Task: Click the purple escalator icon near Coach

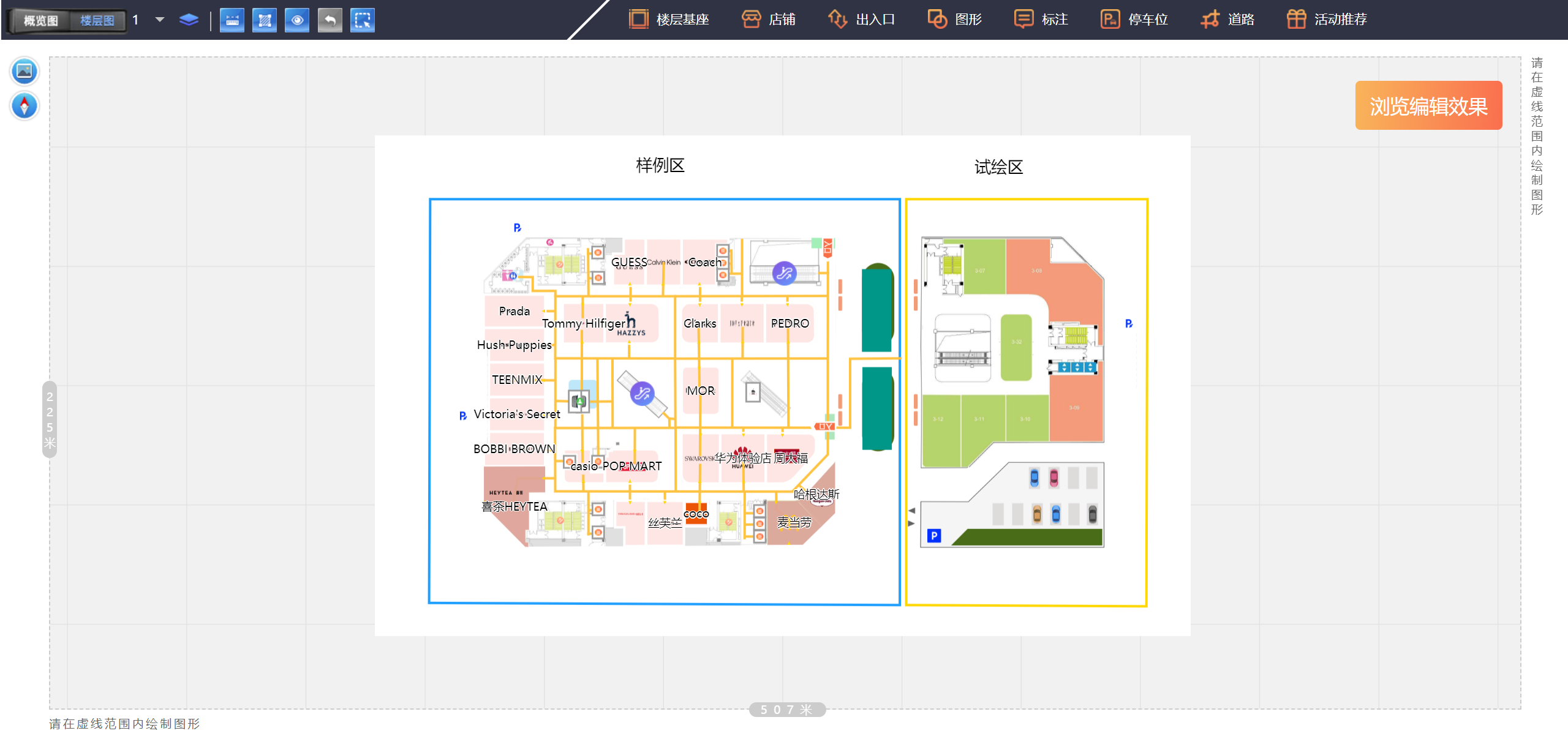Action: (784, 273)
